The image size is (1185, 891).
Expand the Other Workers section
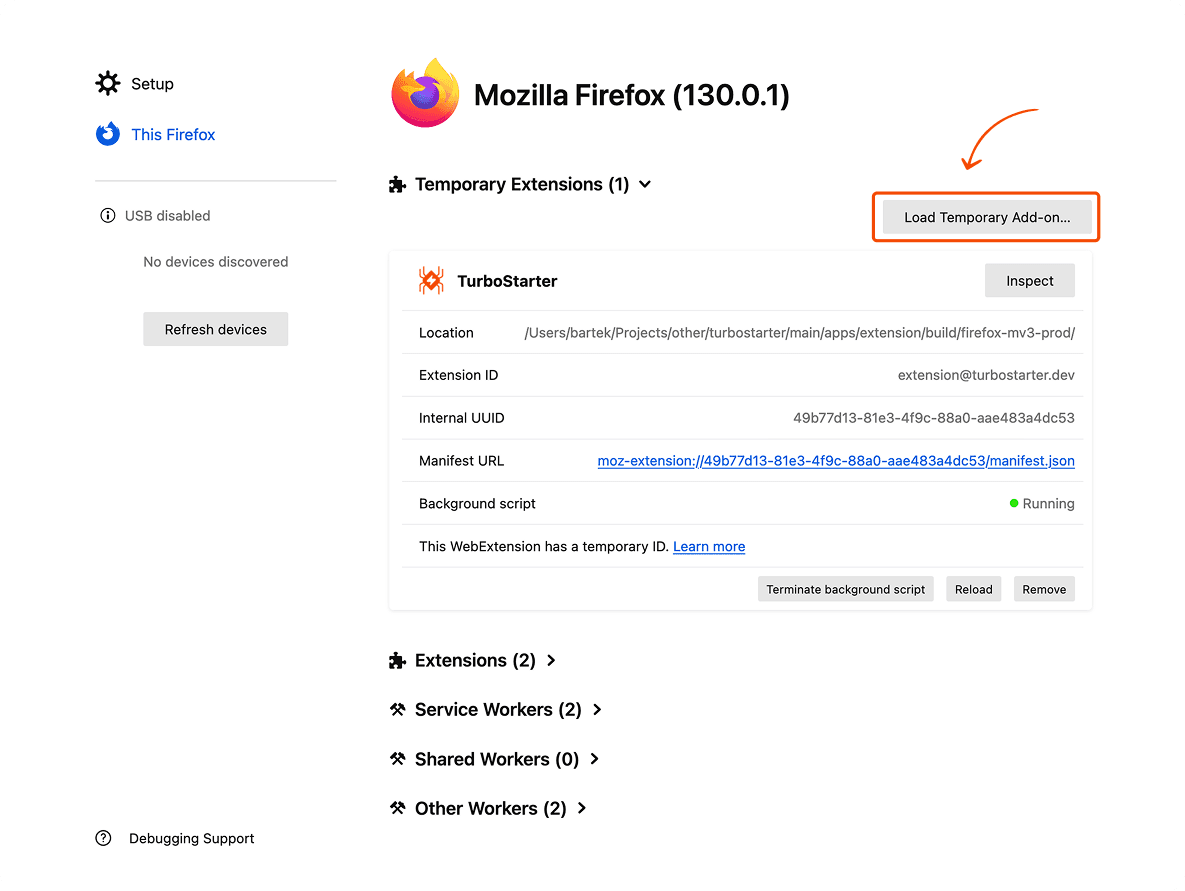(x=580, y=808)
